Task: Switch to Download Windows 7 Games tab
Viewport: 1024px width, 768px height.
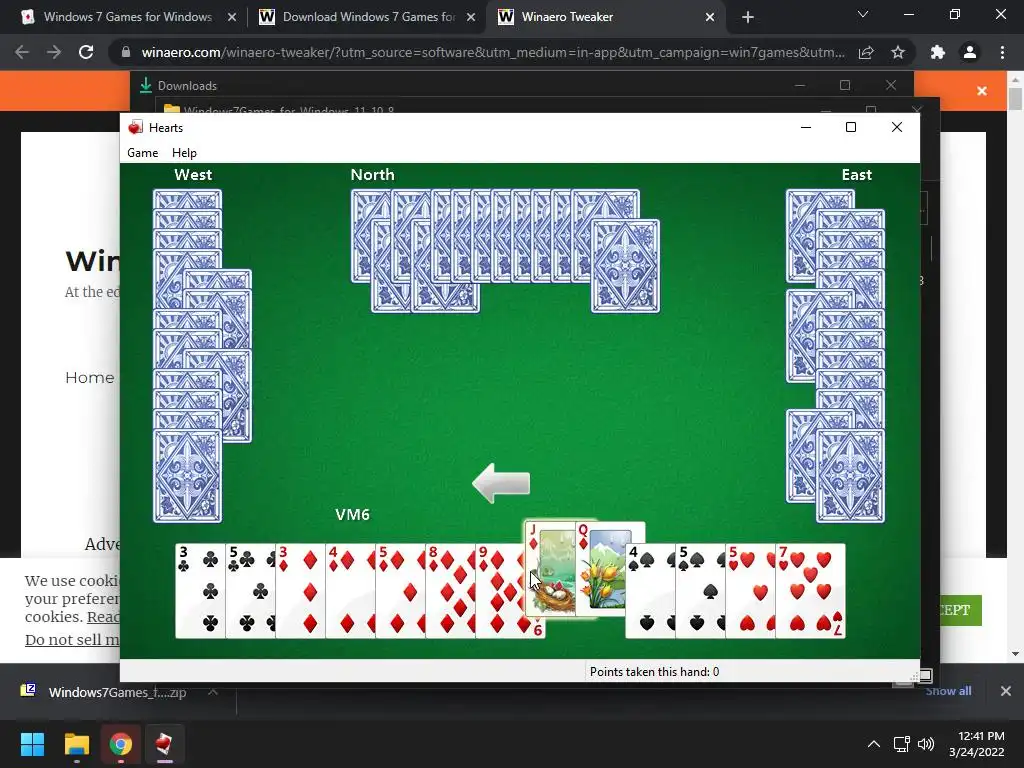Action: [367, 17]
